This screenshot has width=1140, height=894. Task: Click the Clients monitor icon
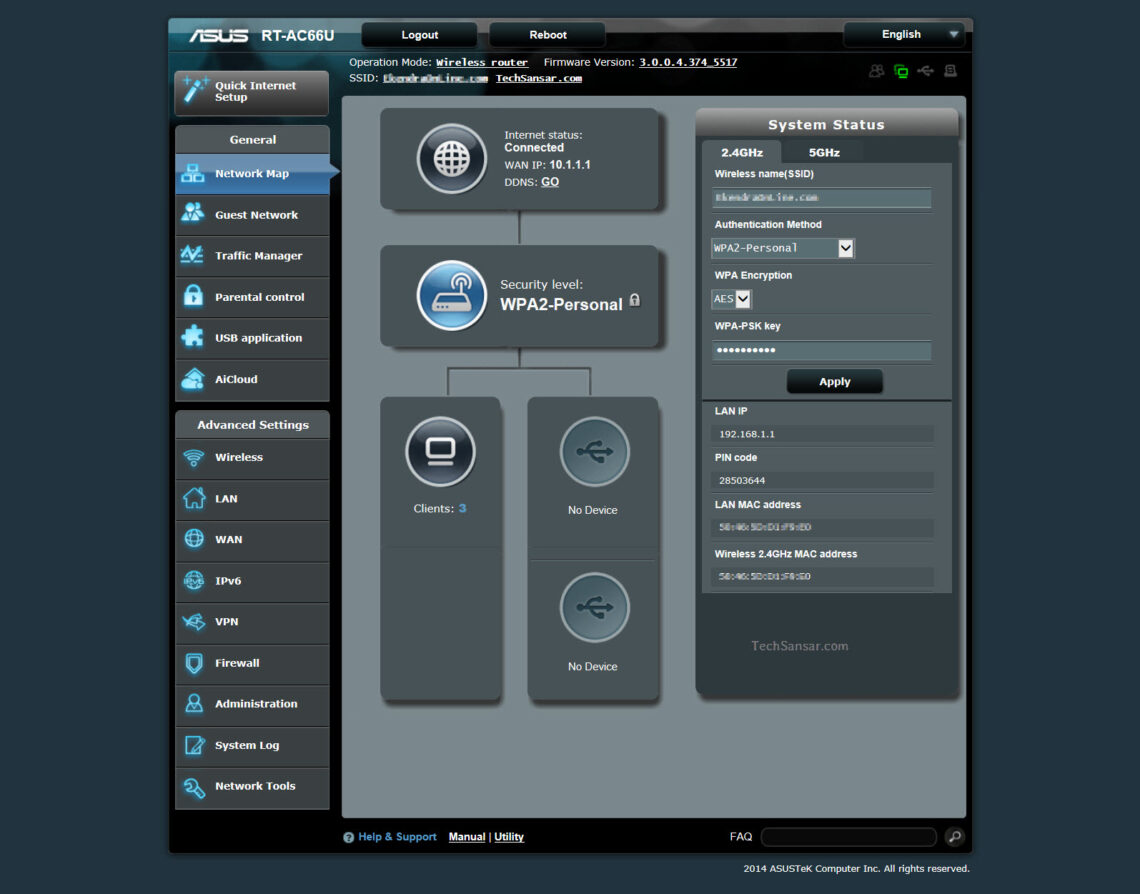coord(440,451)
